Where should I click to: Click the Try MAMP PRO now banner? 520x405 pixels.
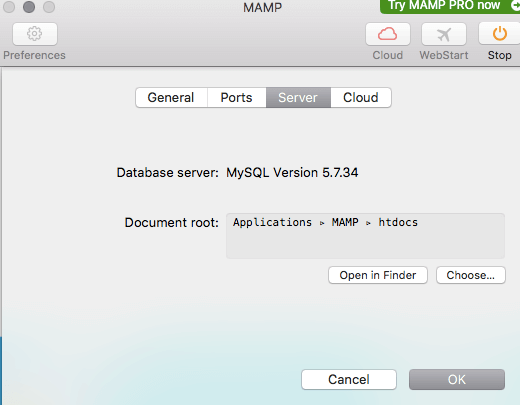[450, 6]
